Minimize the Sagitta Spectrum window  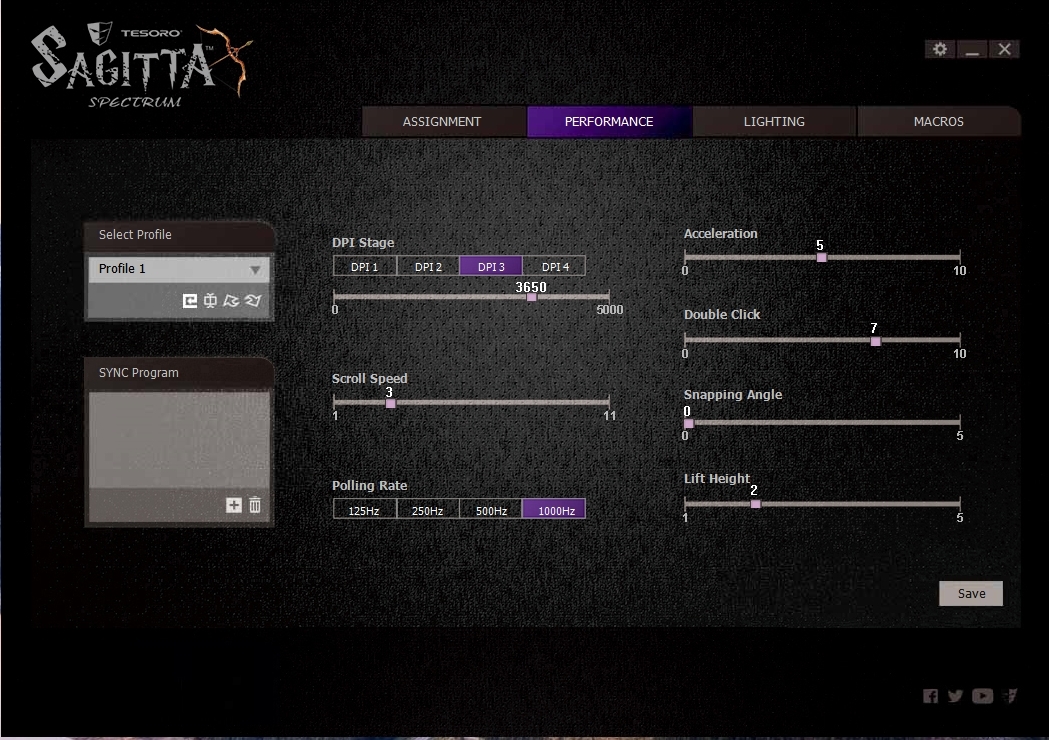[972, 50]
